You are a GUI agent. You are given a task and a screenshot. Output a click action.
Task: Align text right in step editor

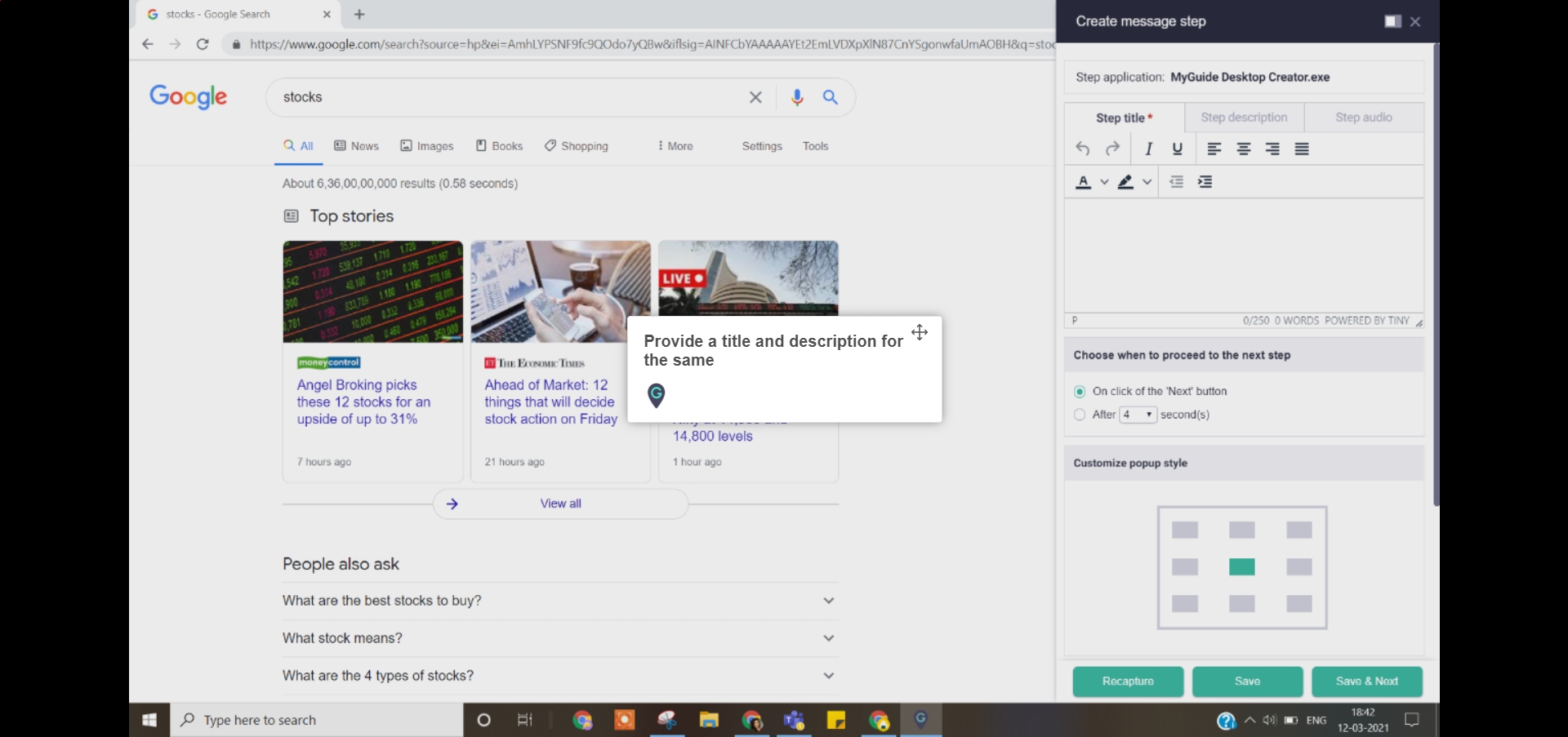pyautogui.click(x=1272, y=149)
